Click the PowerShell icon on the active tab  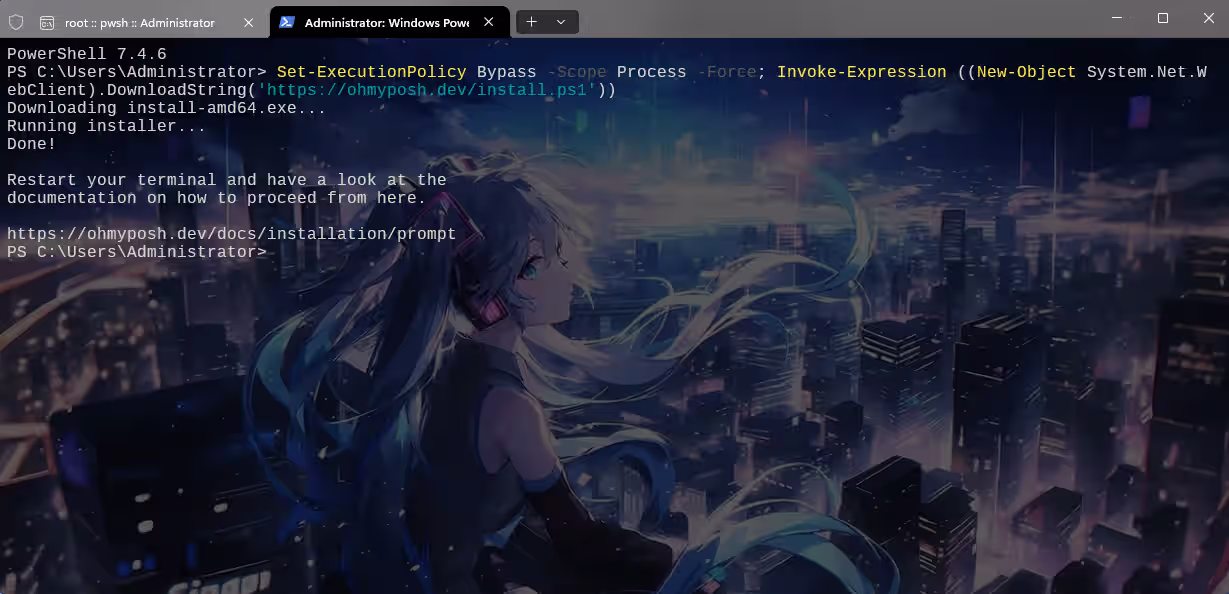click(x=287, y=22)
